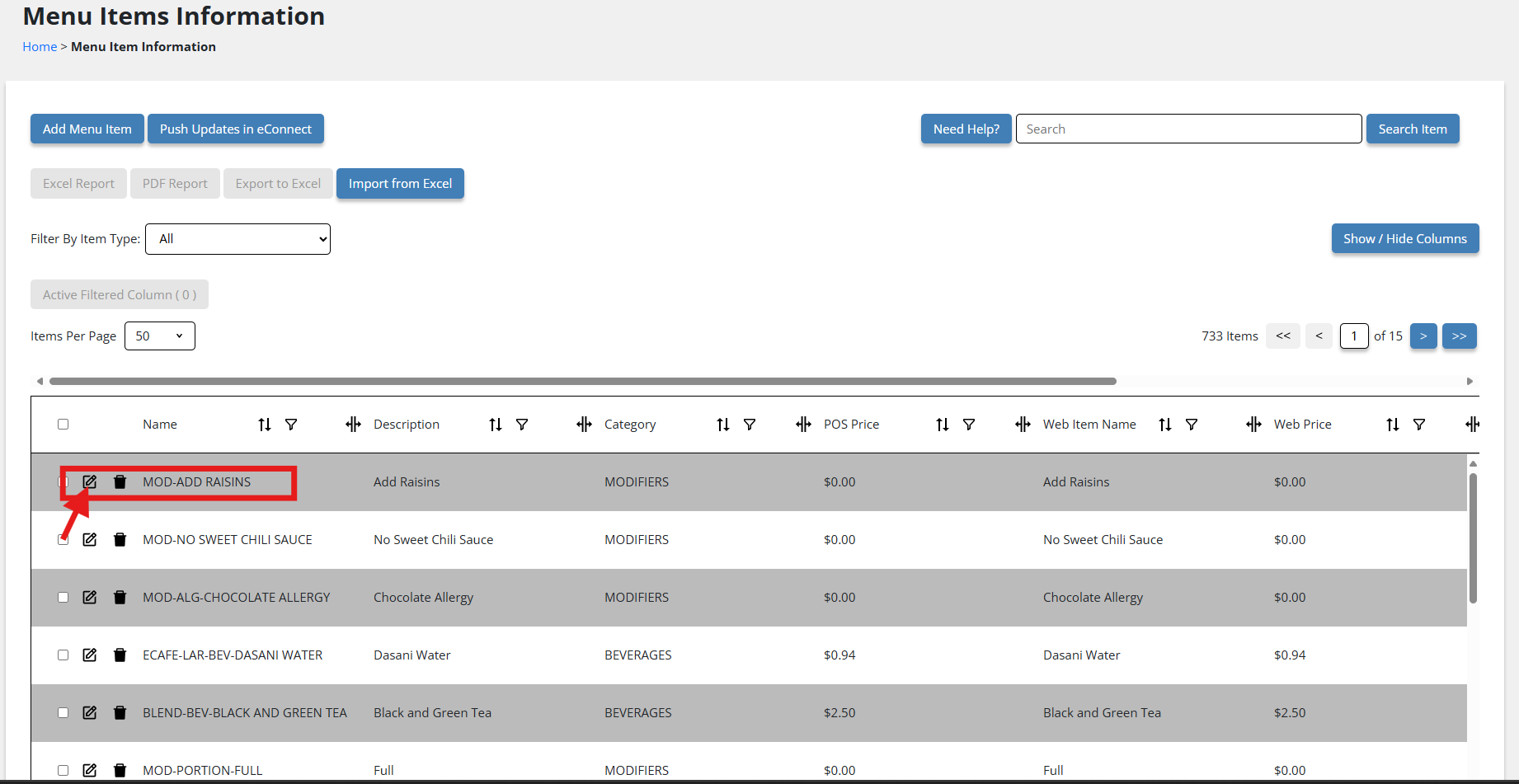This screenshot has height=784, width=1519.
Task: Open the Filter By Item Type dropdown
Action: pyautogui.click(x=237, y=239)
